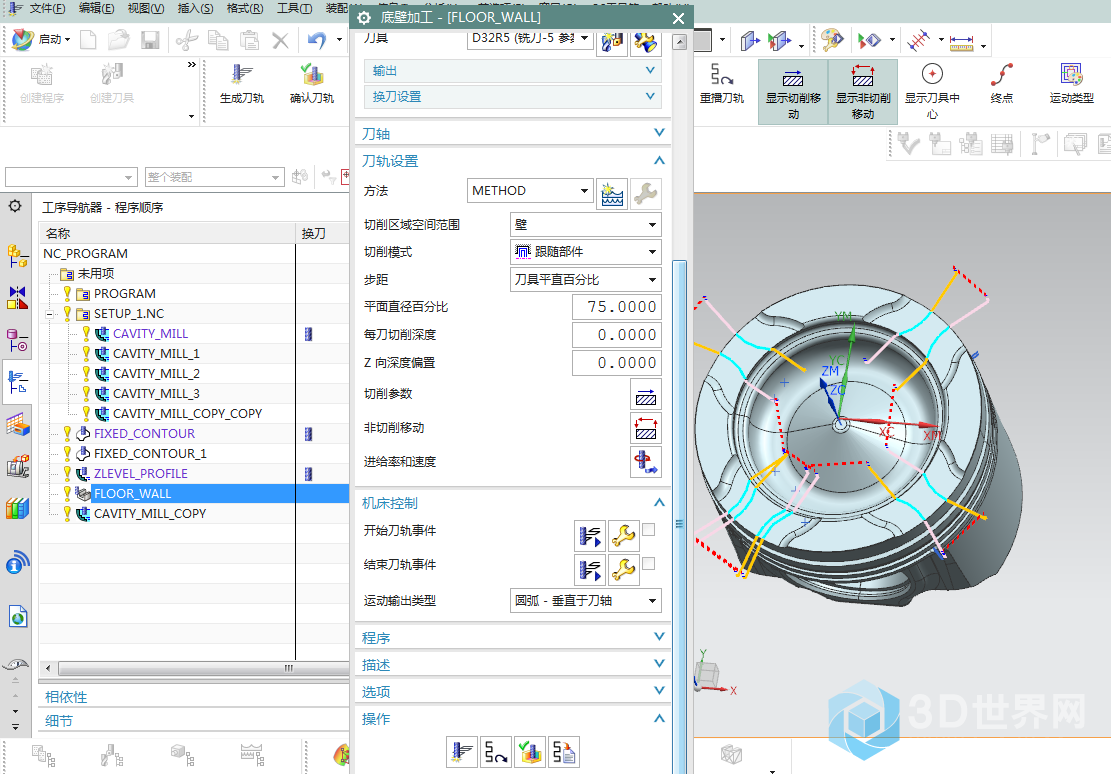
Task: Collapse the SETUP_1.NC tree node
Action: tap(49, 313)
